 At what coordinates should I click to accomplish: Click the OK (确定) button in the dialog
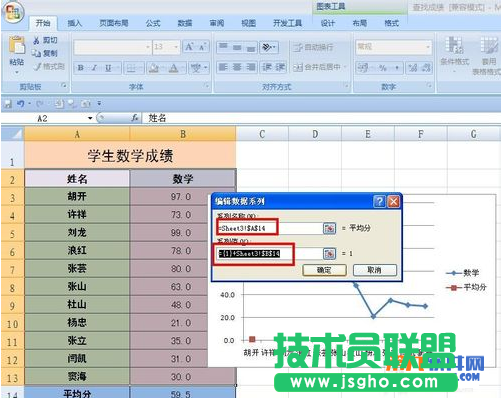click(324, 270)
